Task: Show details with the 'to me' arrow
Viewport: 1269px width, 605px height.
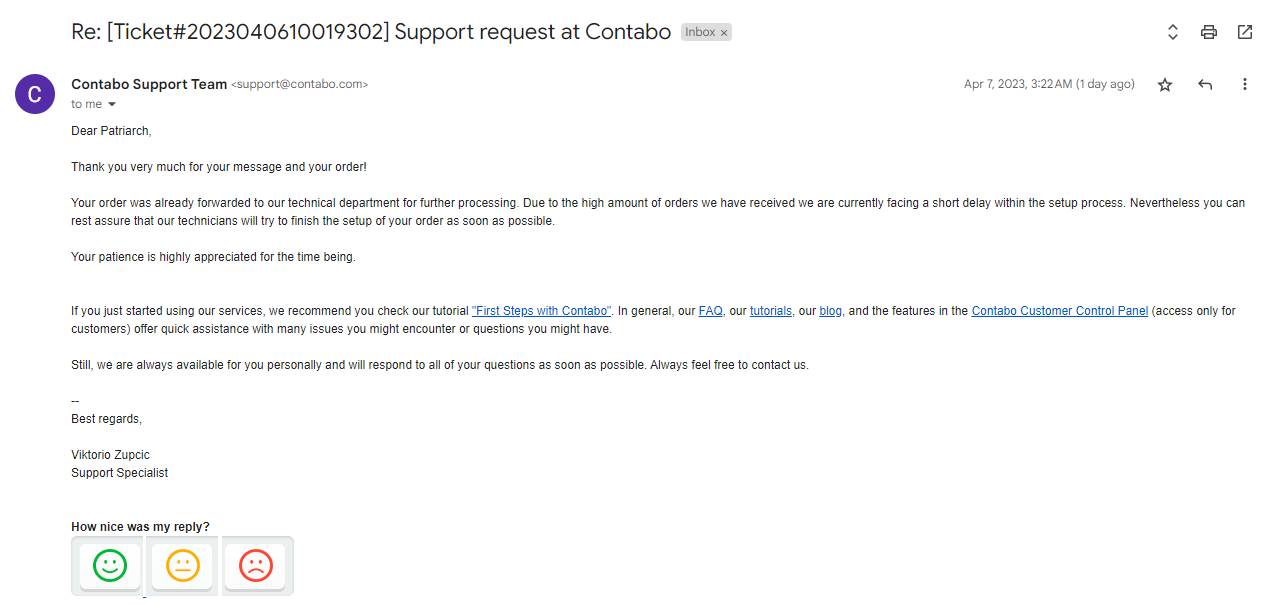Action: 112,104
